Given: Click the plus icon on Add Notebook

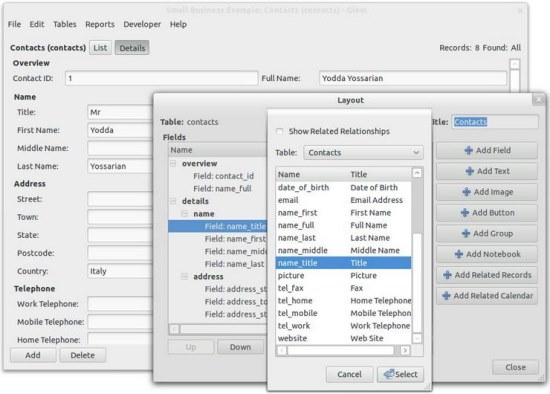Looking at the screenshot, I should pos(459,254).
